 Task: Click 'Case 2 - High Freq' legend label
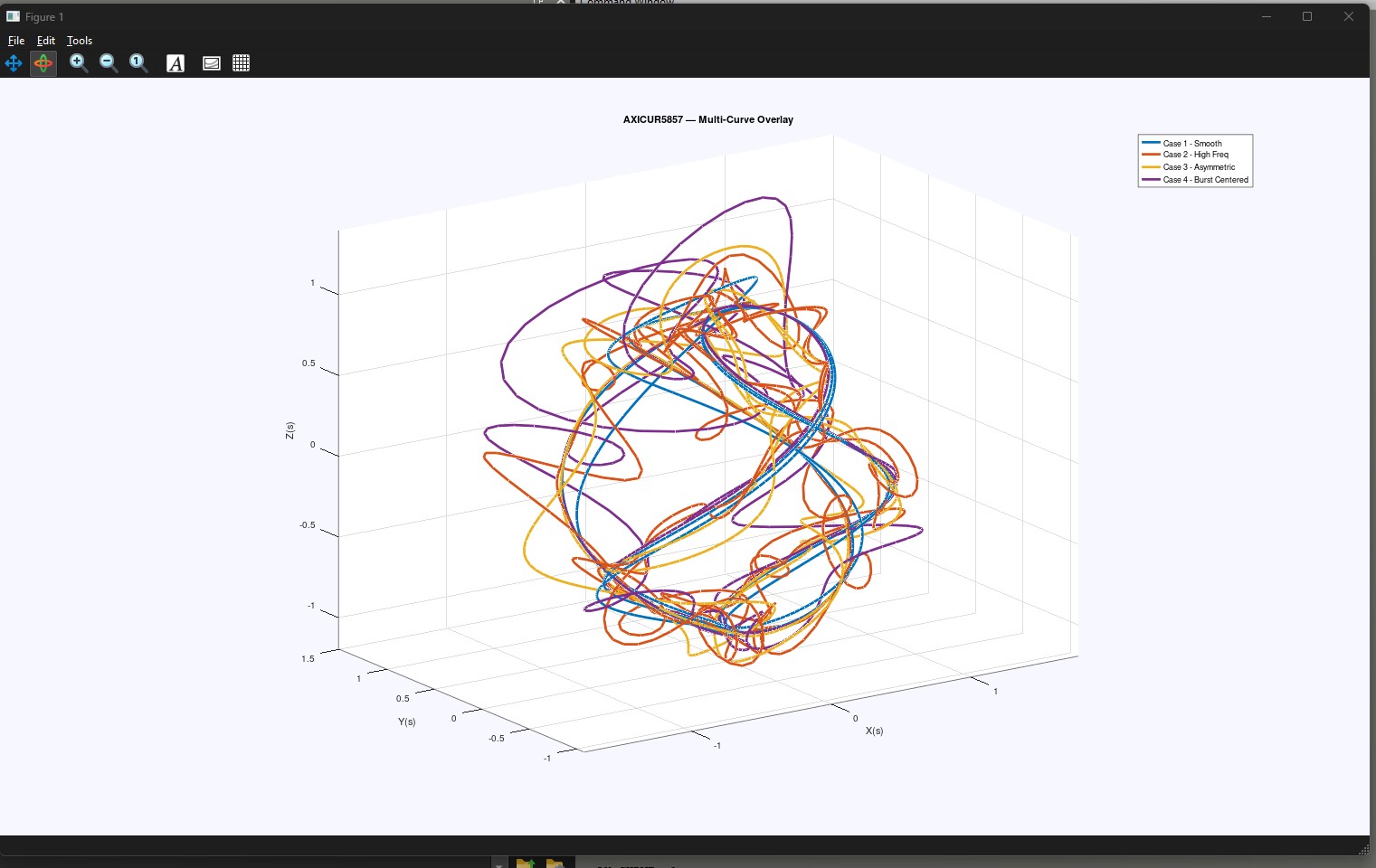[1195, 155]
